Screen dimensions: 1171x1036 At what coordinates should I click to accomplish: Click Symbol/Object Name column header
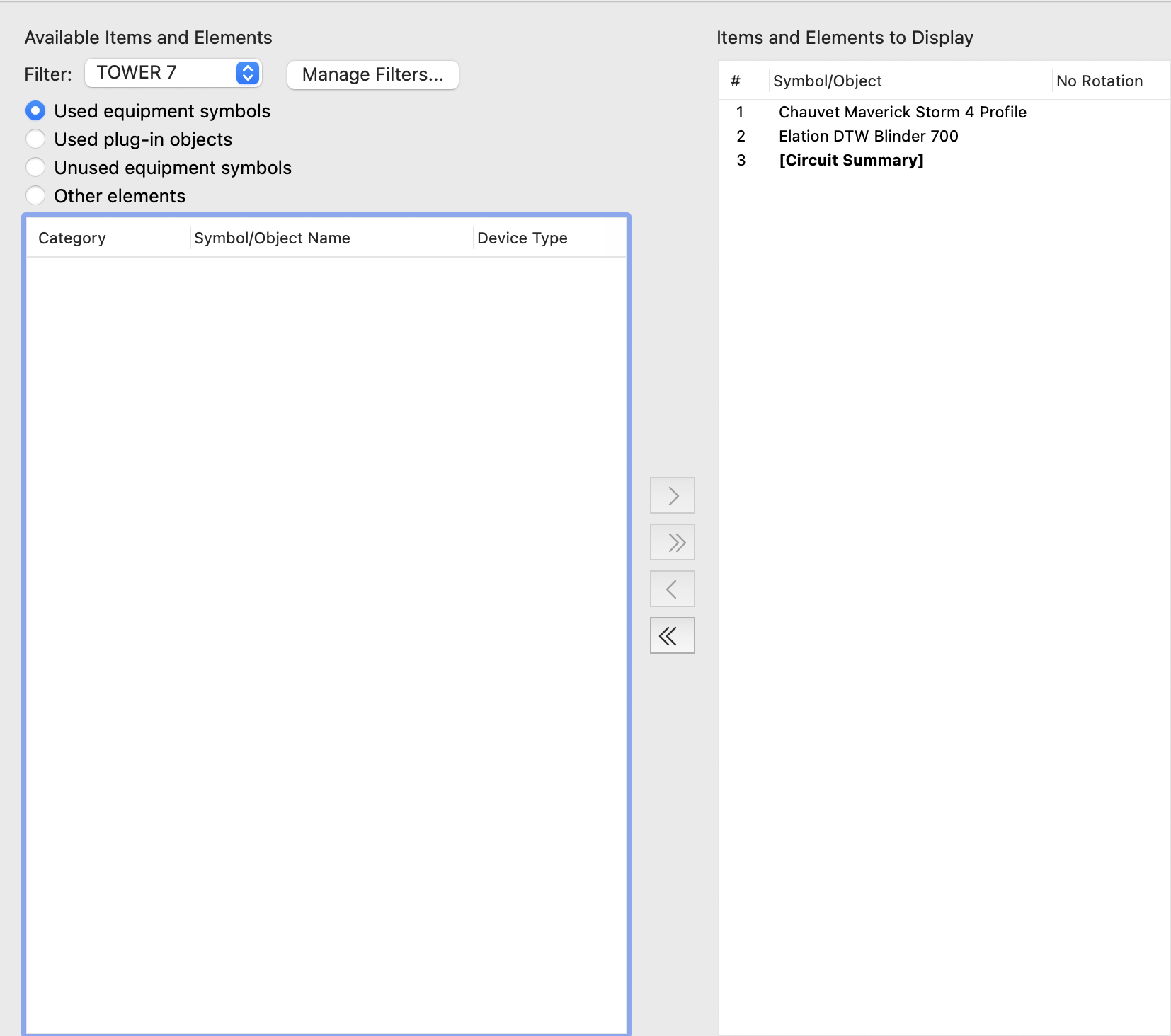pos(272,238)
